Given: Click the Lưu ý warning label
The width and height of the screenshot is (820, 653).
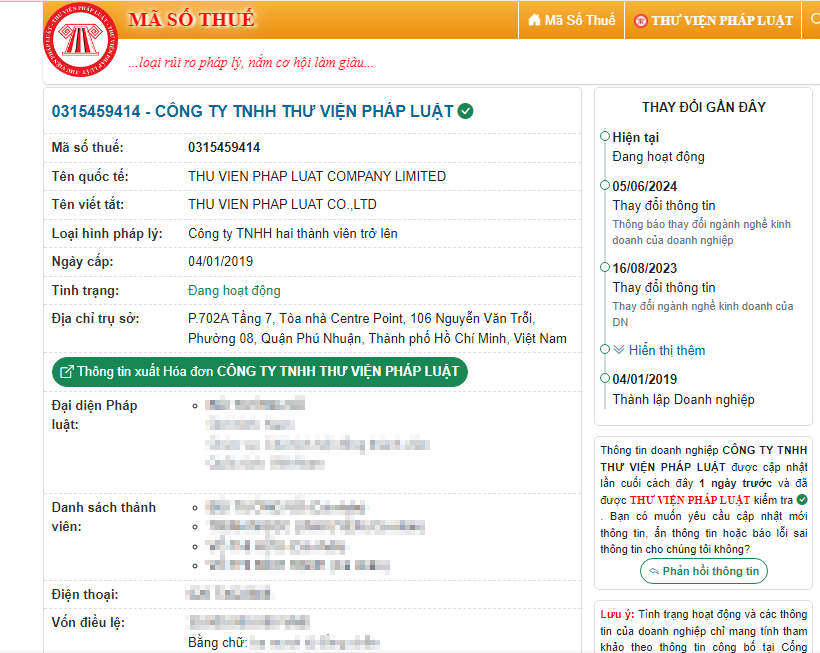Looking at the screenshot, I should (617, 614).
